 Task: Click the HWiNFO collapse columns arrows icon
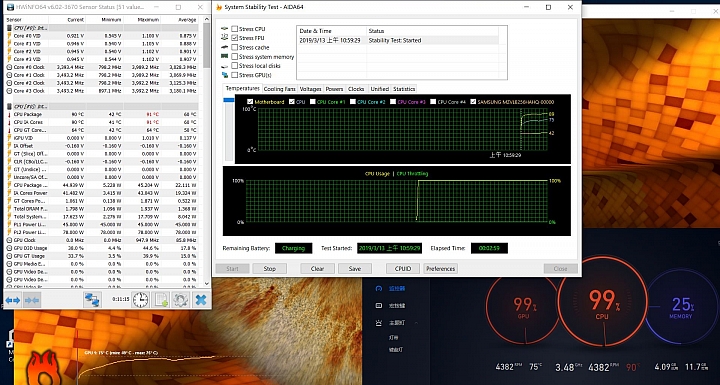point(32,300)
